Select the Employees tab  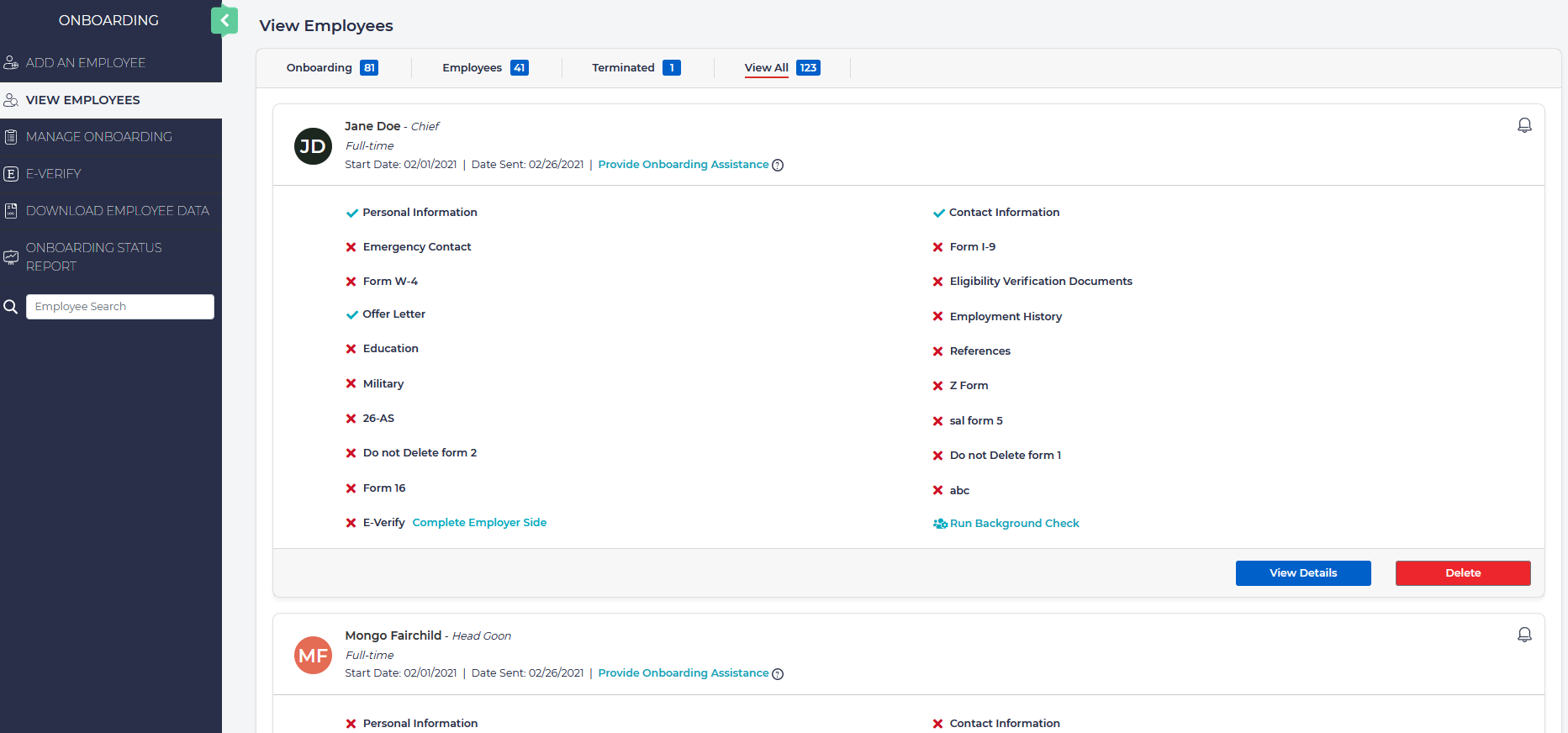coord(484,68)
